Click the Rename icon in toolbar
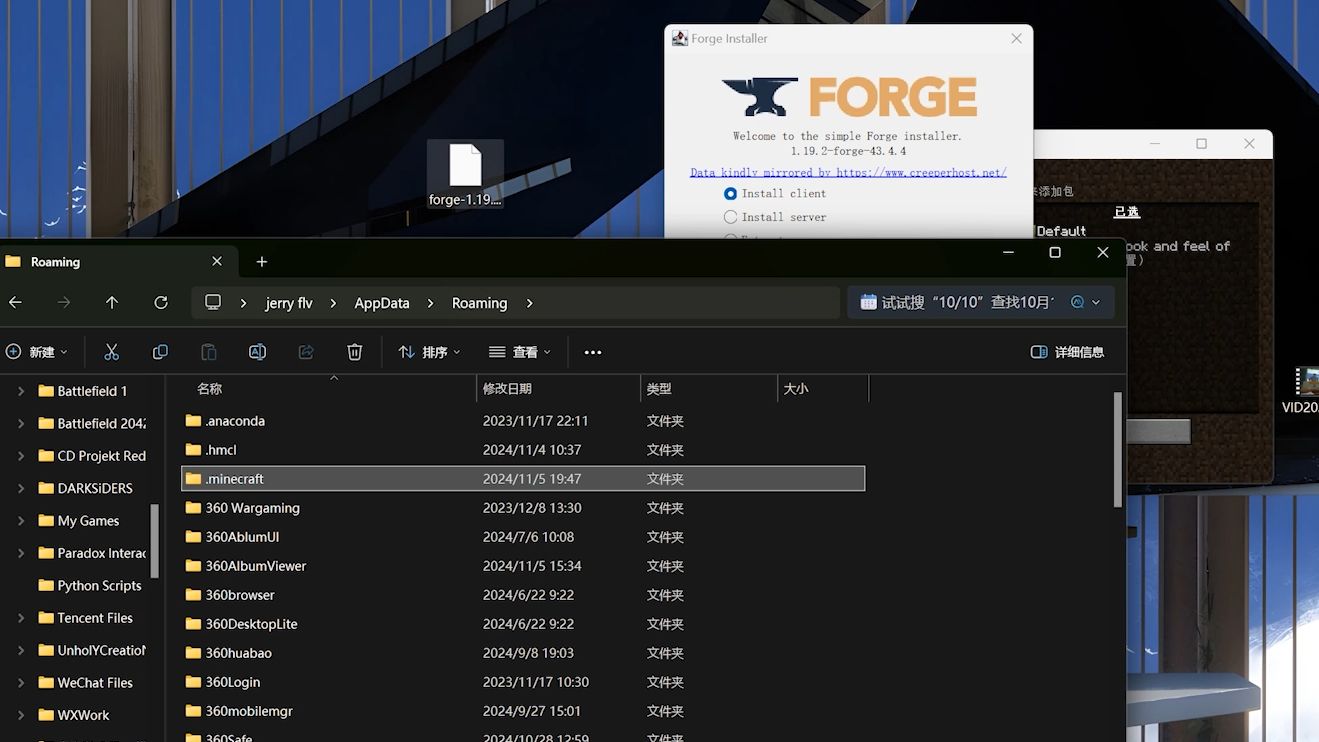This screenshot has height=742, width=1319. (257, 352)
